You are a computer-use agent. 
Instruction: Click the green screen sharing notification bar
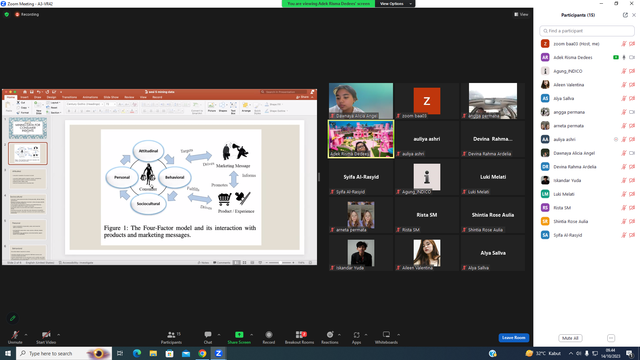point(328,4)
